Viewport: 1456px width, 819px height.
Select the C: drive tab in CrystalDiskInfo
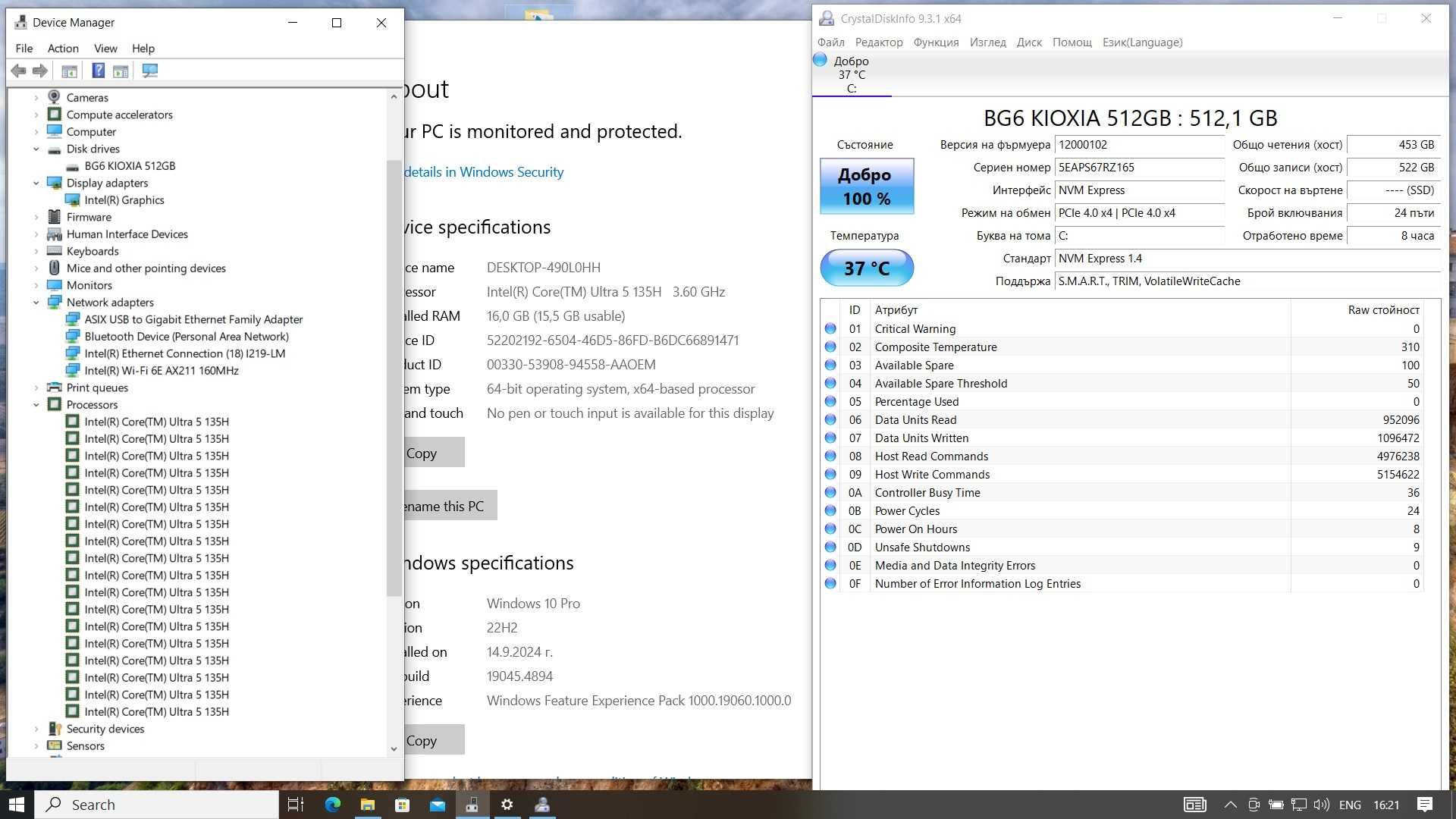851,74
